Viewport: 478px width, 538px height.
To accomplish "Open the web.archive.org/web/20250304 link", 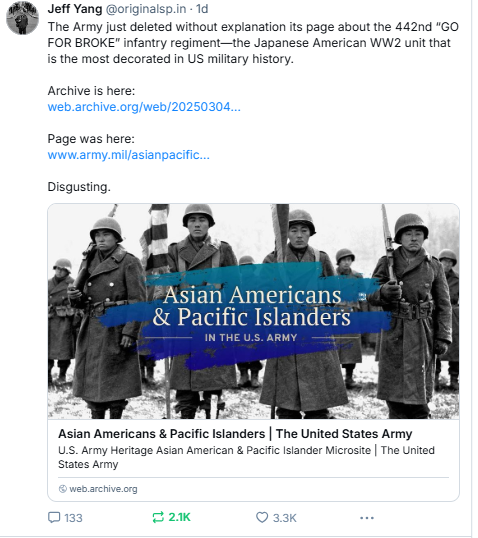I will pos(144,107).
